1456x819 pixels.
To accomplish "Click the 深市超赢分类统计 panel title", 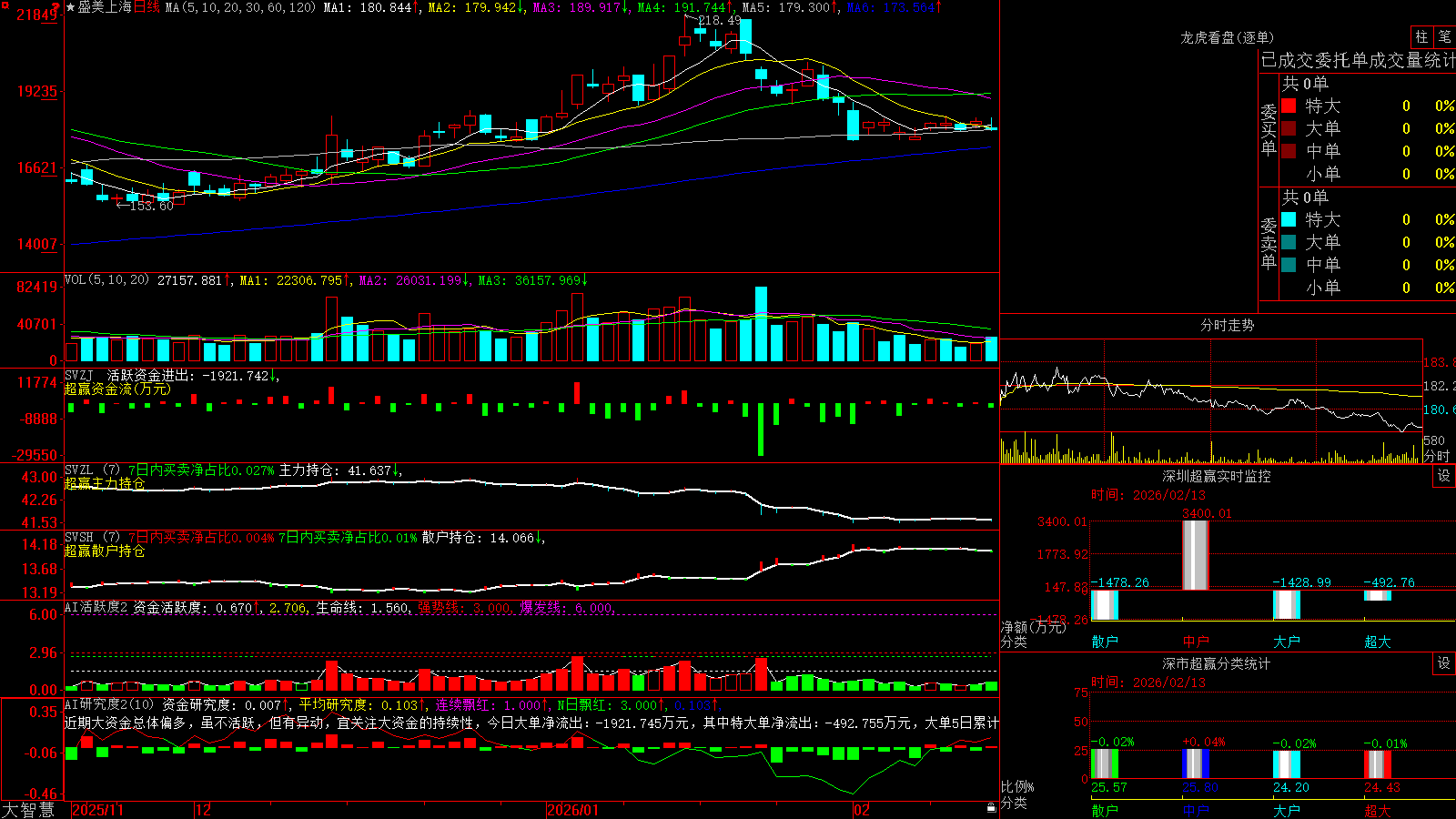I will [1217, 663].
